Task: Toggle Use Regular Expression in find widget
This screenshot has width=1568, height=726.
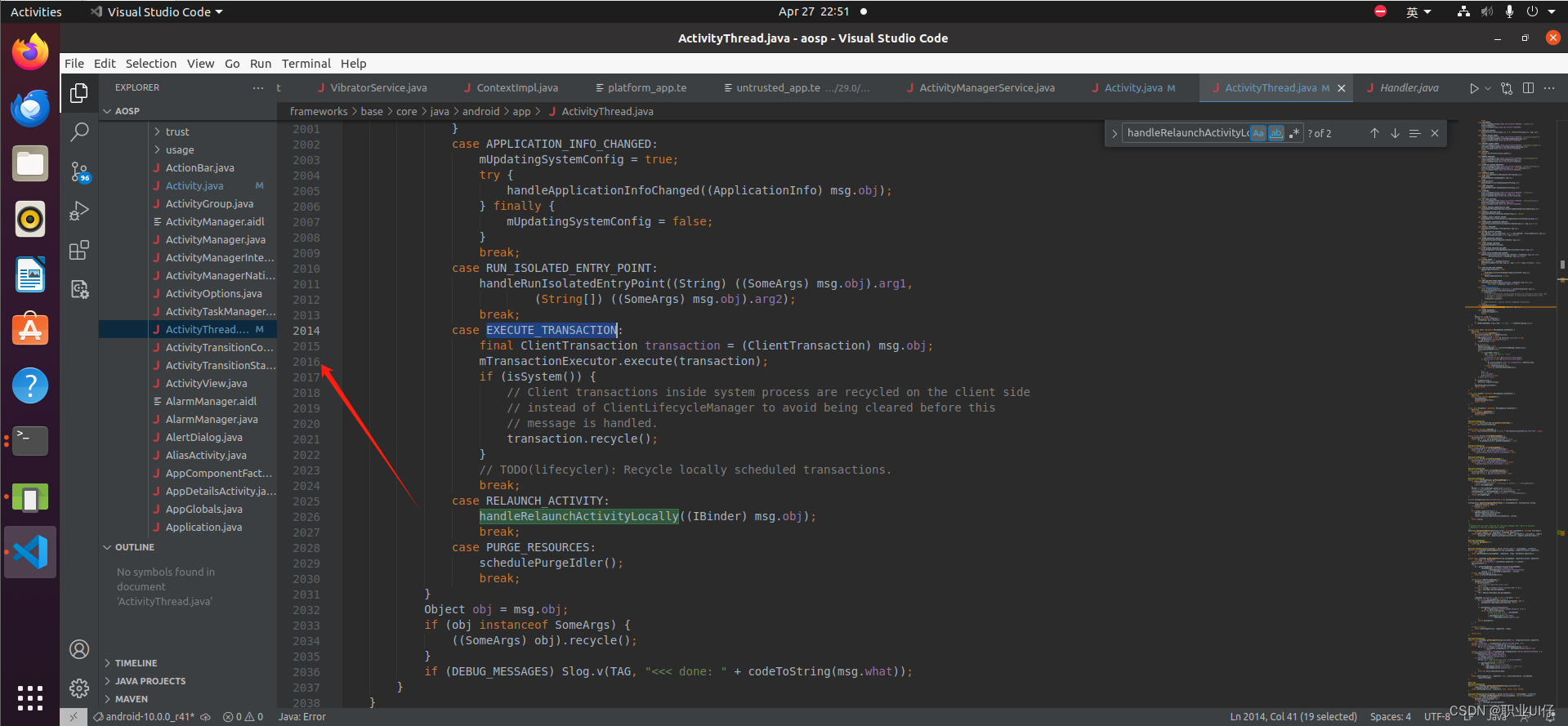Action: (x=1293, y=133)
